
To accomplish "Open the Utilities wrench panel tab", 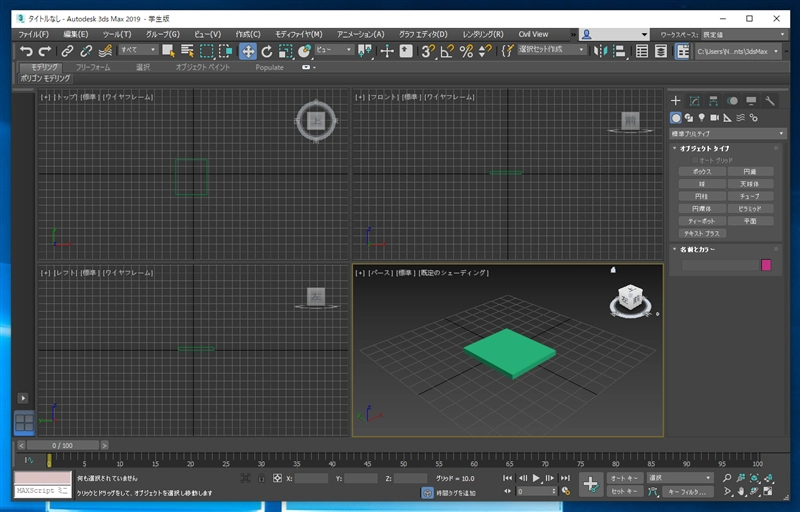I will click(x=770, y=101).
